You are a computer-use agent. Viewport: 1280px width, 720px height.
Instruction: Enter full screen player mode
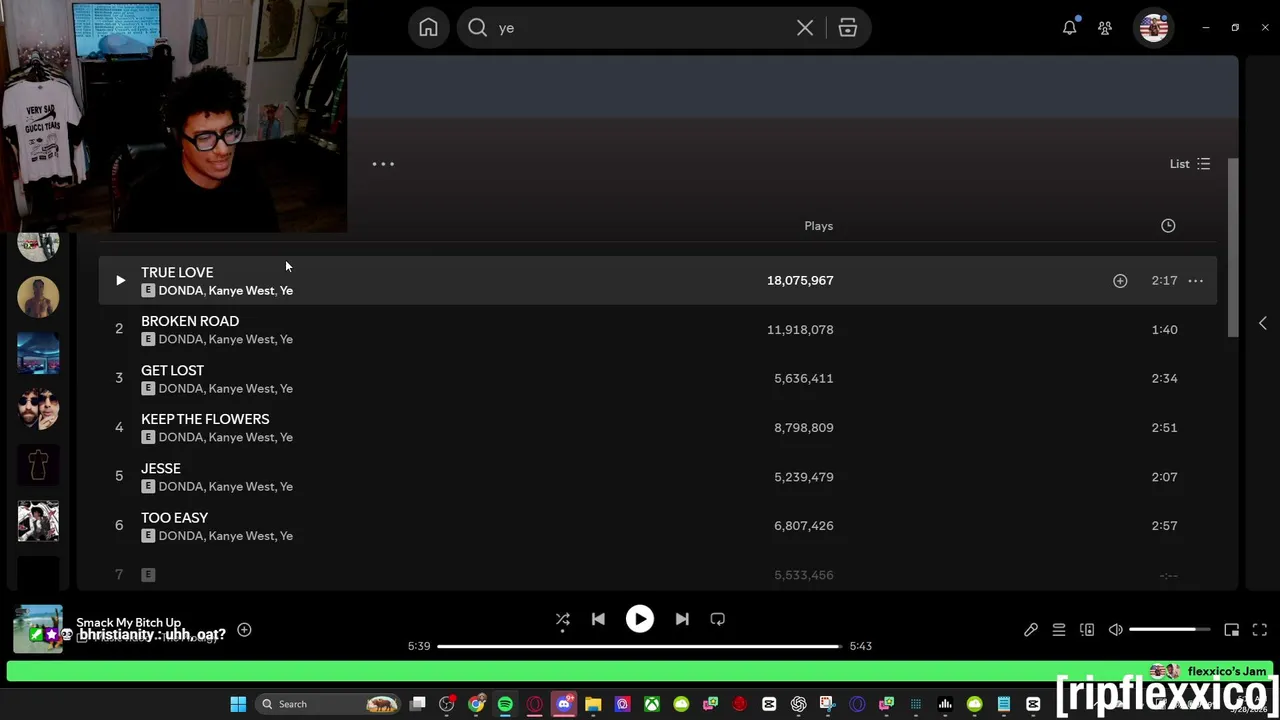1260,630
